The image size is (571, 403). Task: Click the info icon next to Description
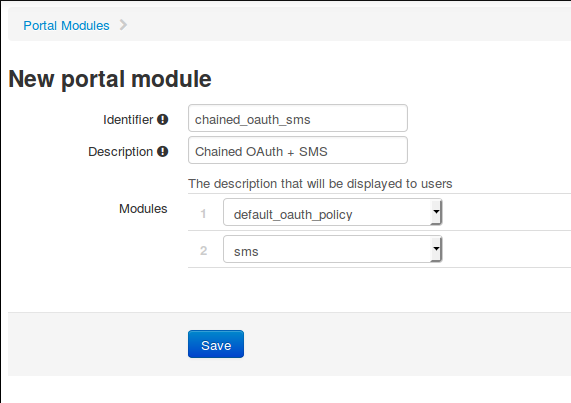point(162,151)
